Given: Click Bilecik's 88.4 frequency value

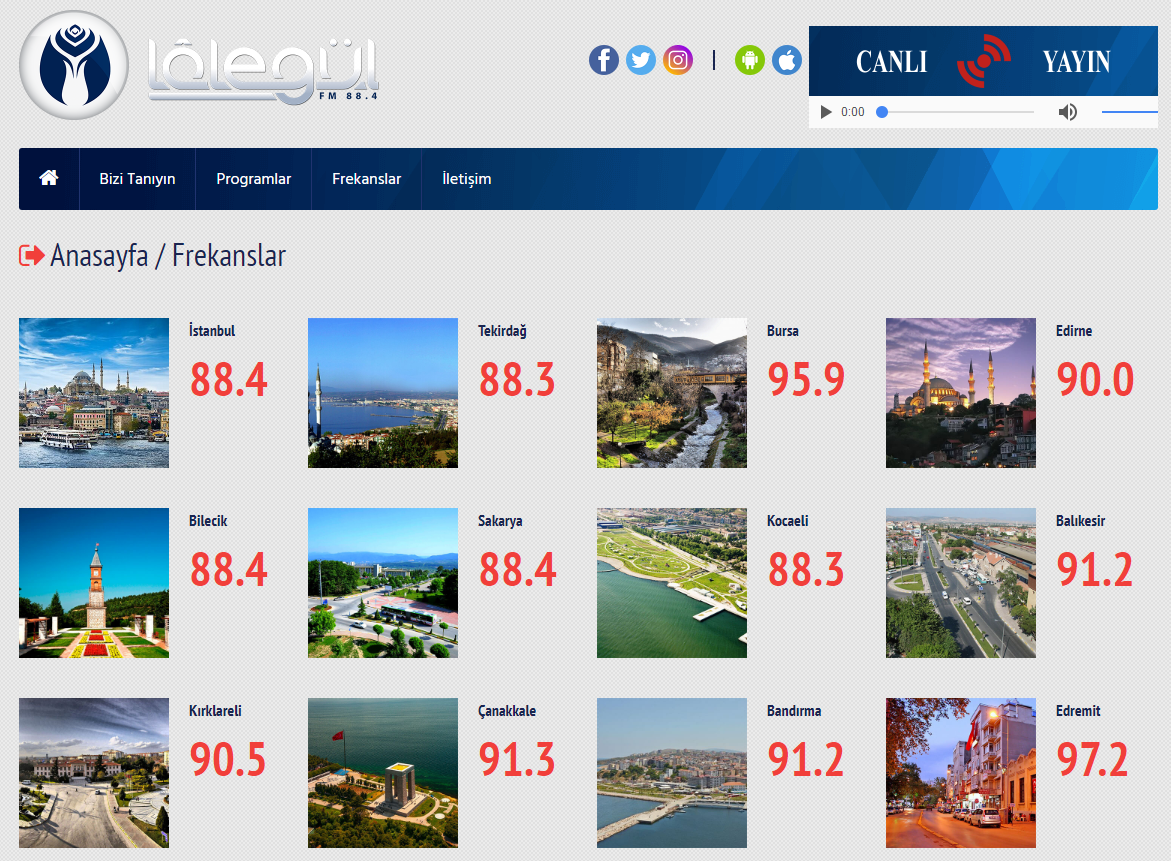Looking at the screenshot, I should pyautogui.click(x=229, y=570).
